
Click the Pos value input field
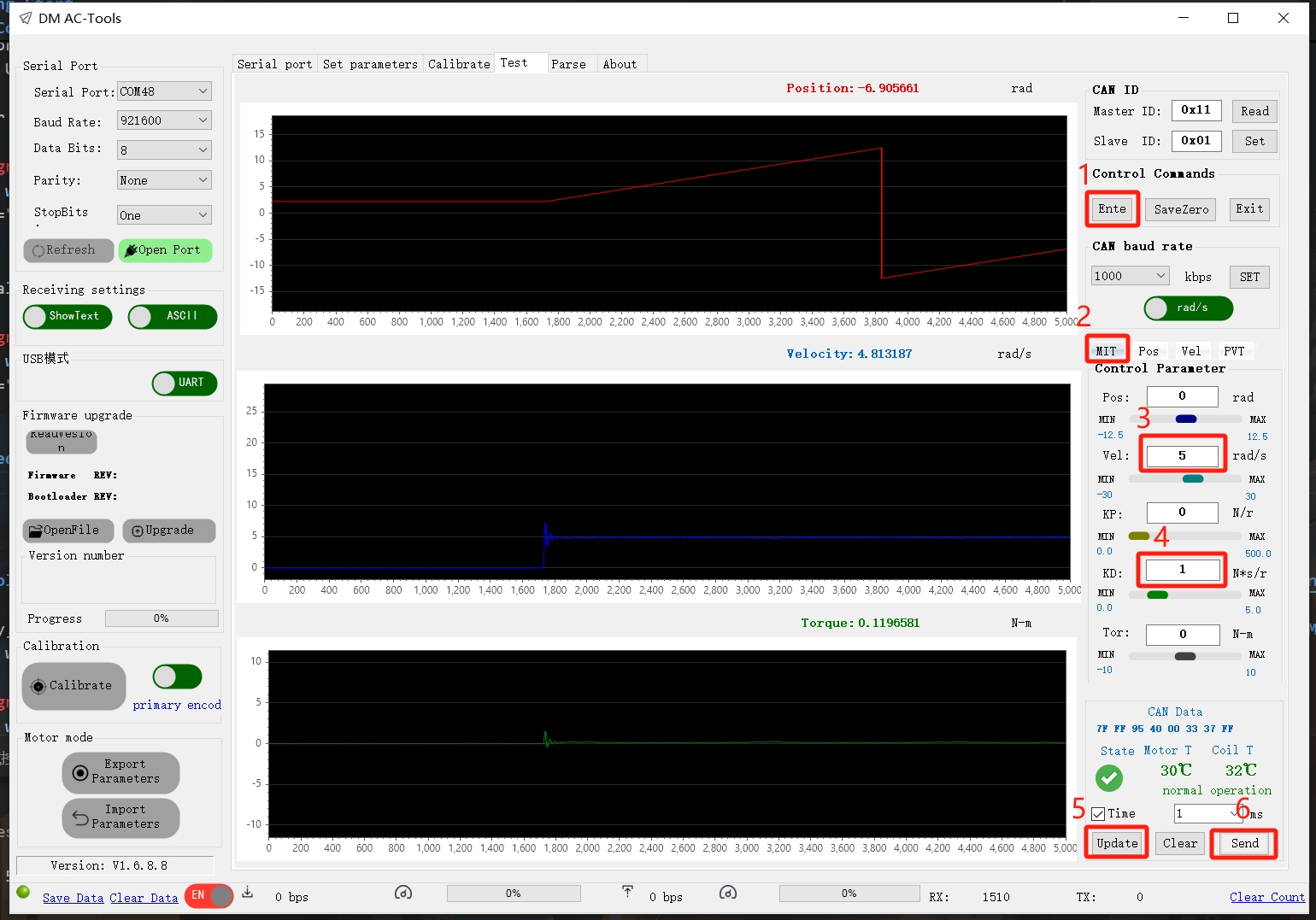pos(1182,396)
